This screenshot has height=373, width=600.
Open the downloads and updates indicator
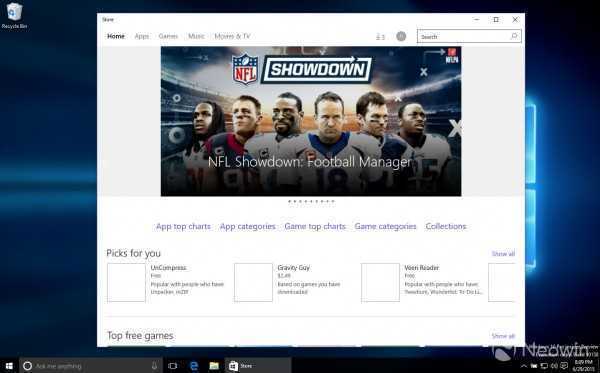click(x=380, y=37)
